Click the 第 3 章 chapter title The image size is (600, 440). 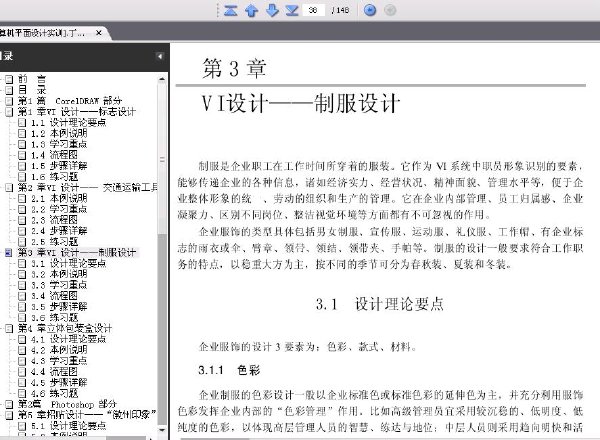(234, 68)
